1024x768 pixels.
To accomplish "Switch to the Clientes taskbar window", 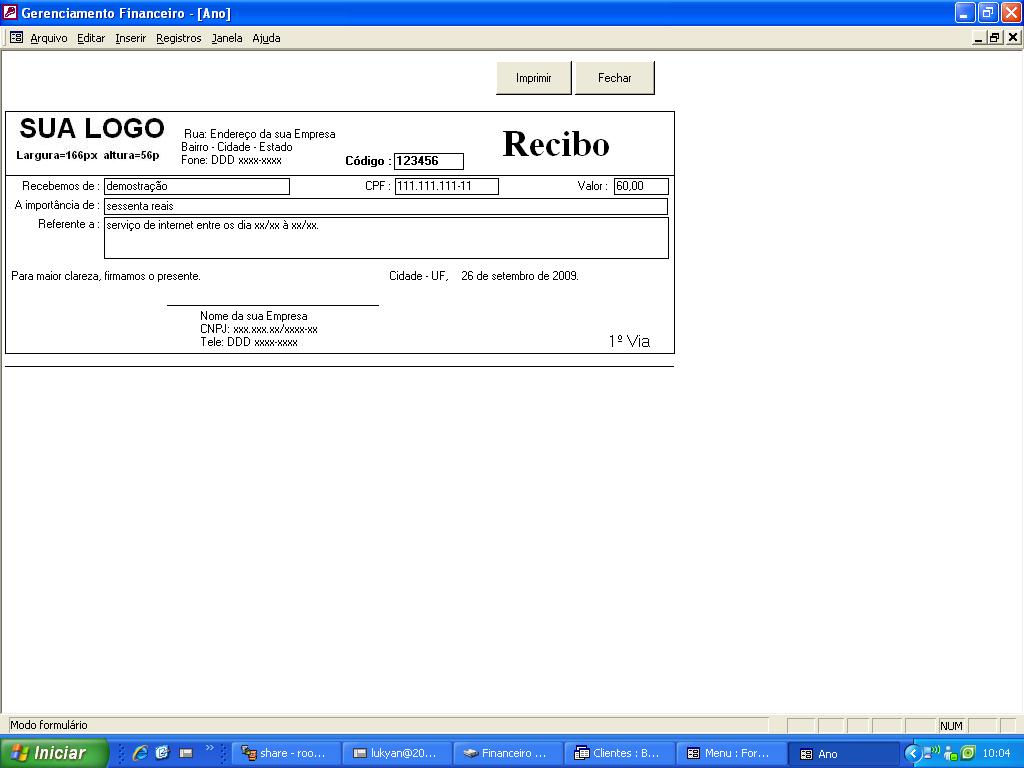I will coord(618,753).
